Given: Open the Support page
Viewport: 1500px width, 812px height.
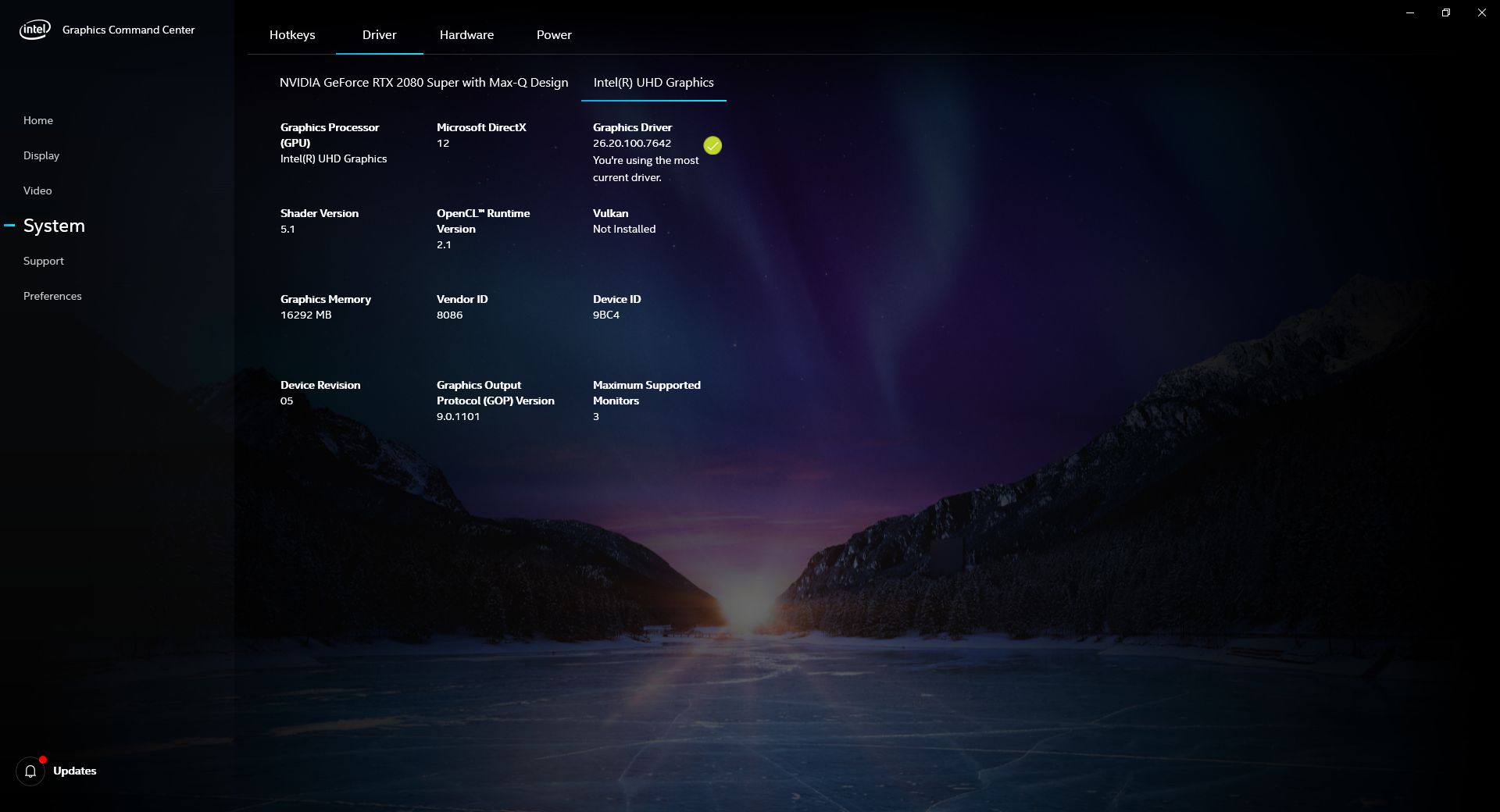Looking at the screenshot, I should [x=44, y=261].
